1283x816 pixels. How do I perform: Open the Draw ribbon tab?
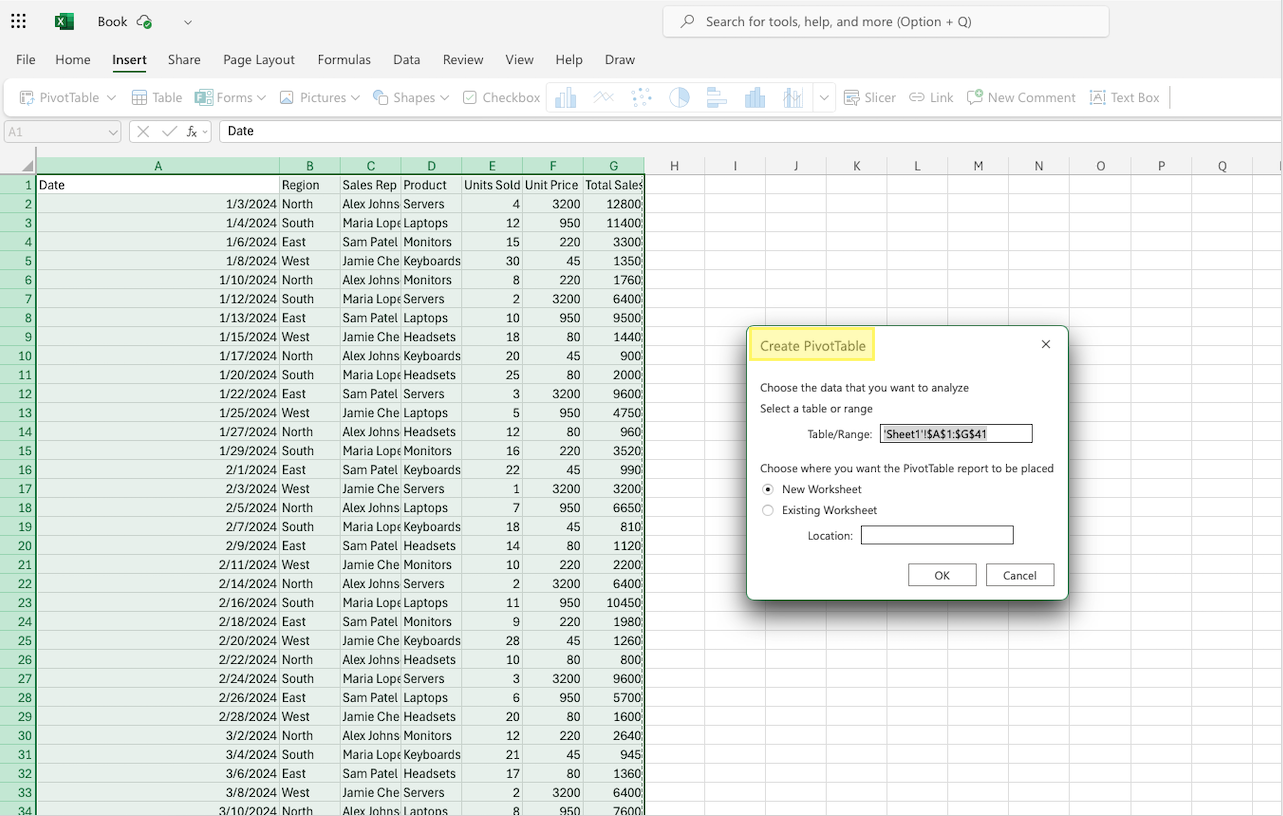(619, 60)
